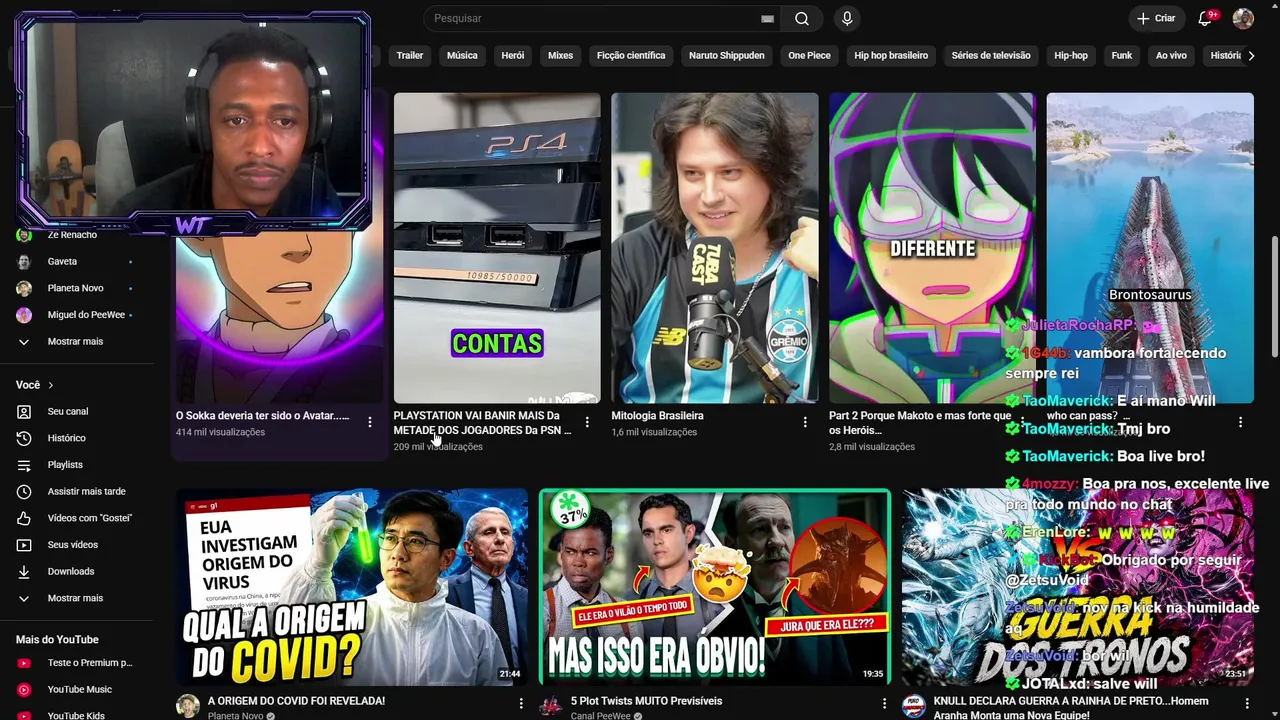Filter by the Séries de televisão chip
Screen dimensions: 1280x720
[x=991, y=56]
